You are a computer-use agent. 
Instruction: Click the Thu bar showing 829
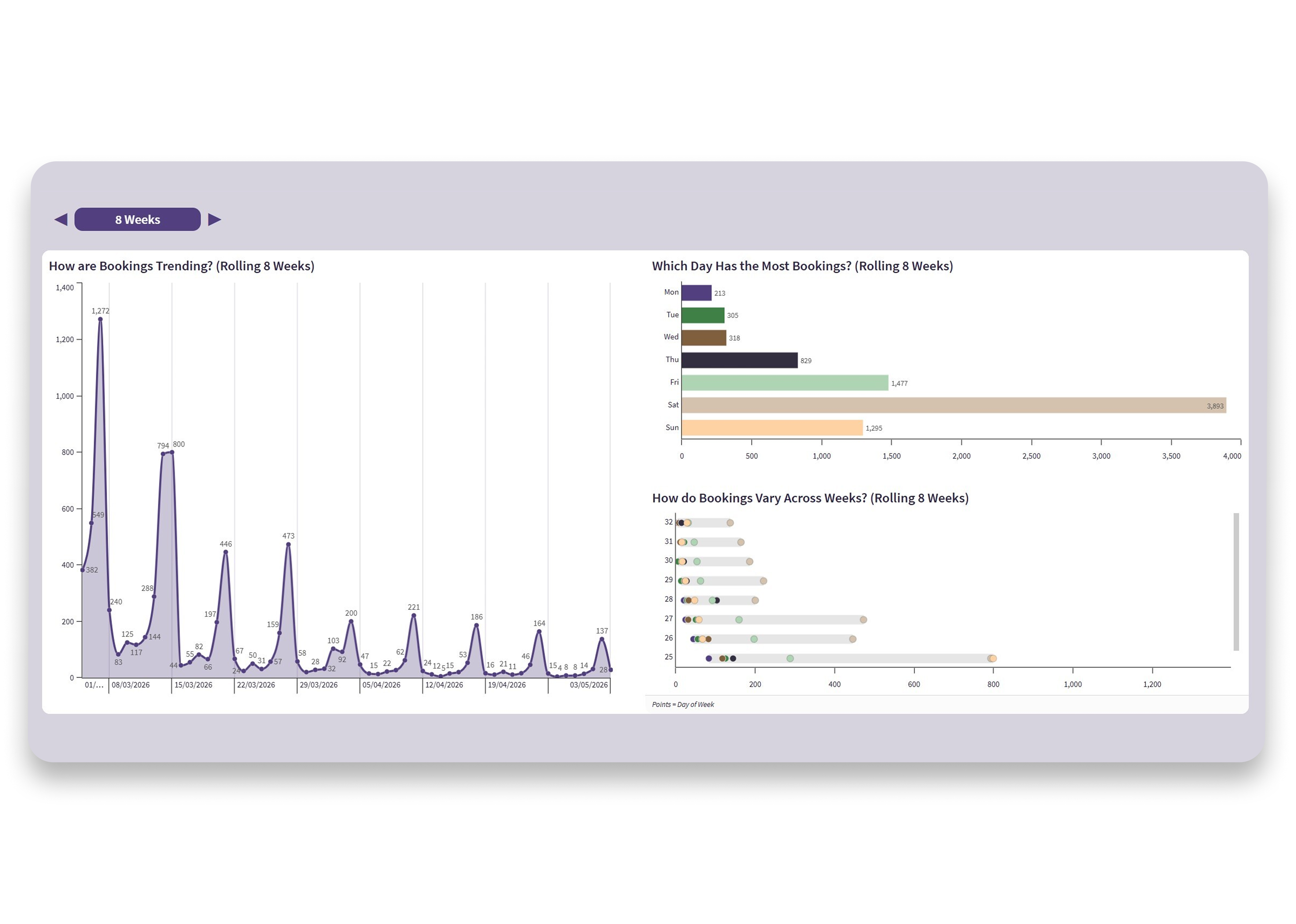tap(739, 360)
